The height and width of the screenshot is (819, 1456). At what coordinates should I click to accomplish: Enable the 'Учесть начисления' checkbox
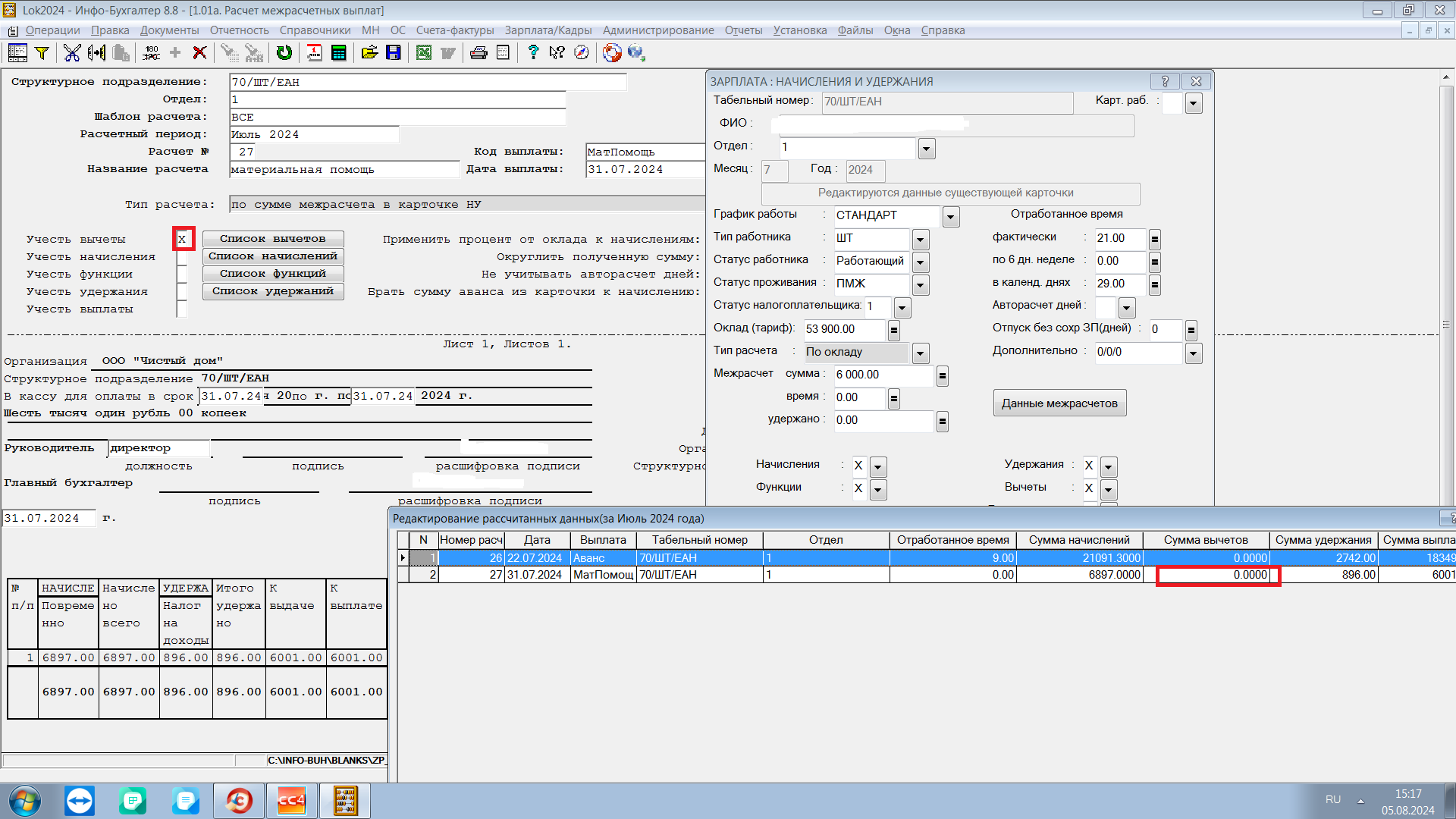(182, 257)
